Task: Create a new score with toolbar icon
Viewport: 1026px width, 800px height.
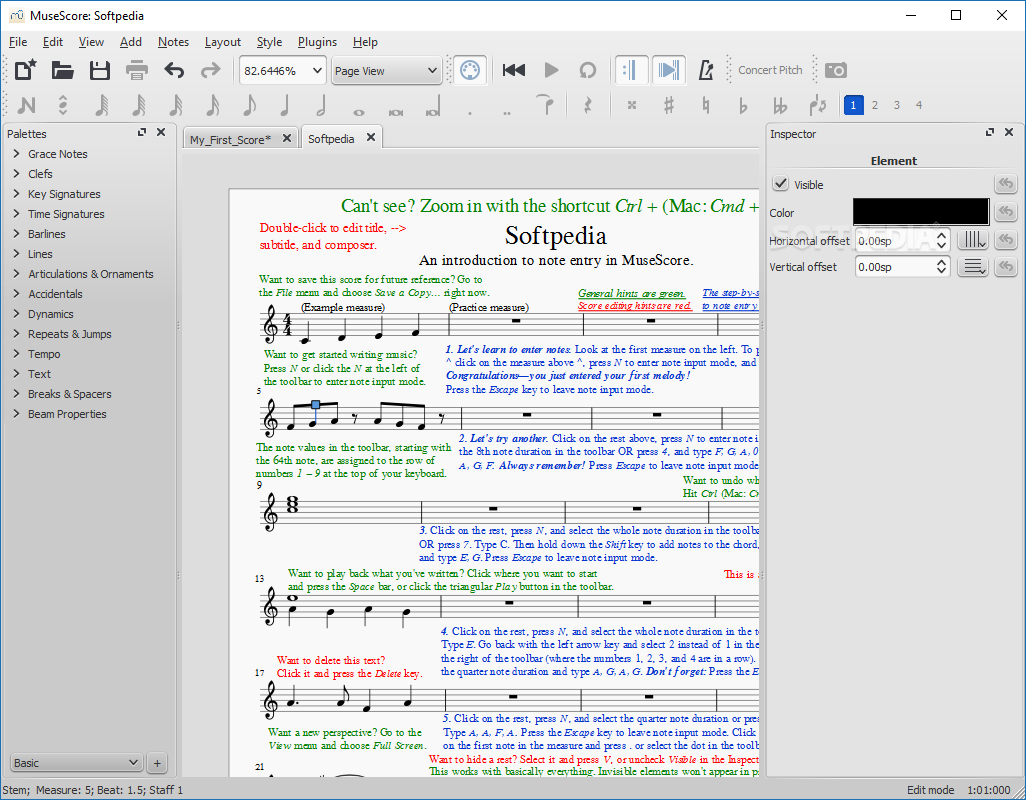Action: click(26, 70)
